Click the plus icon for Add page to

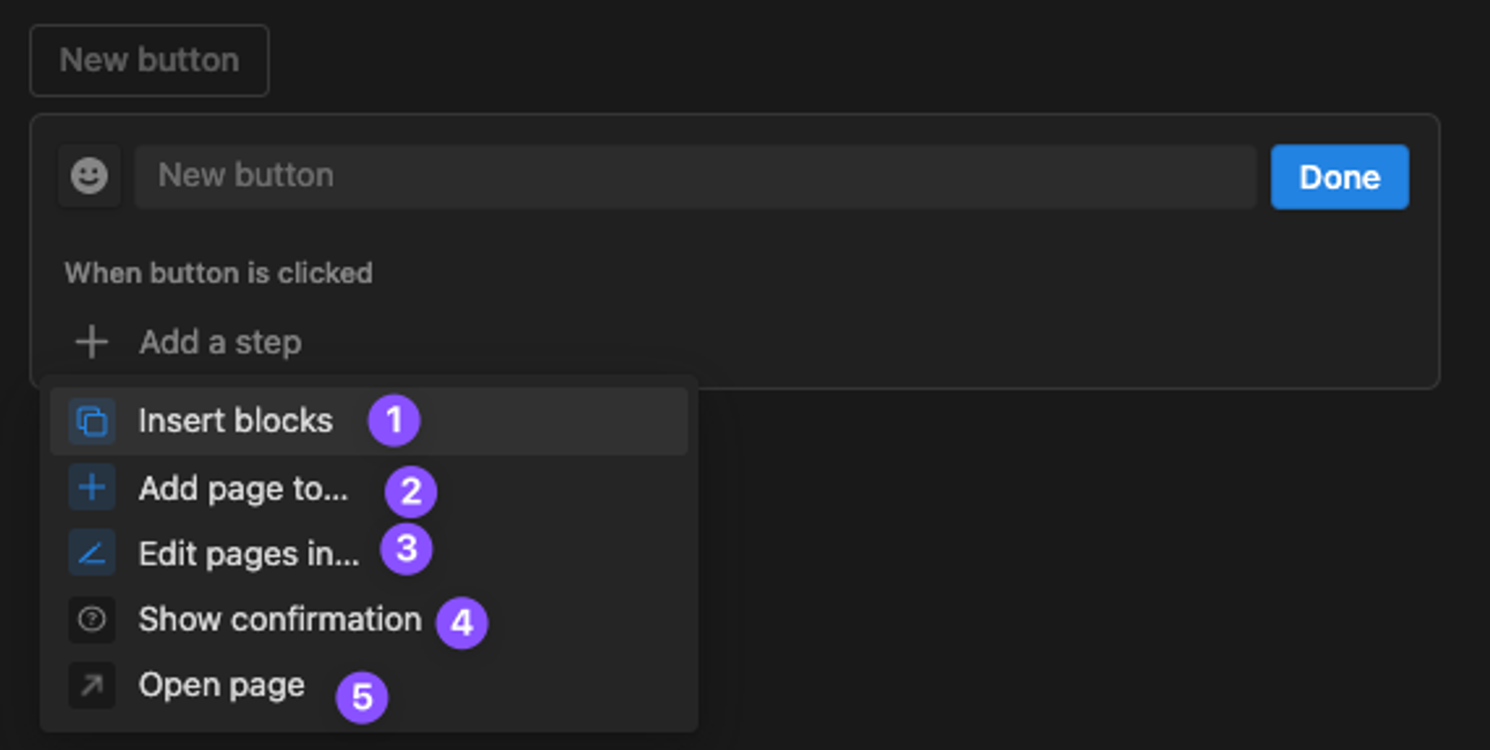point(92,488)
